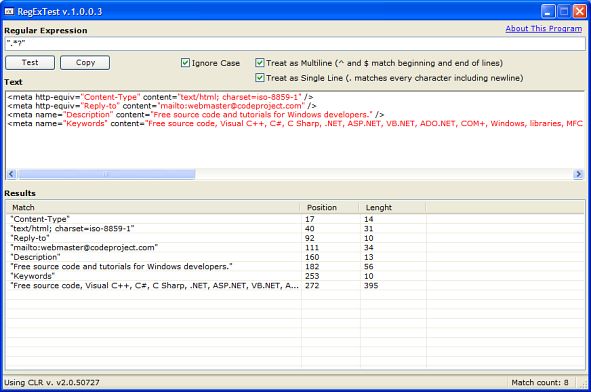Click the Text area scroll left arrow
The height and width of the screenshot is (392, 591).
click(x=11, y=174)
